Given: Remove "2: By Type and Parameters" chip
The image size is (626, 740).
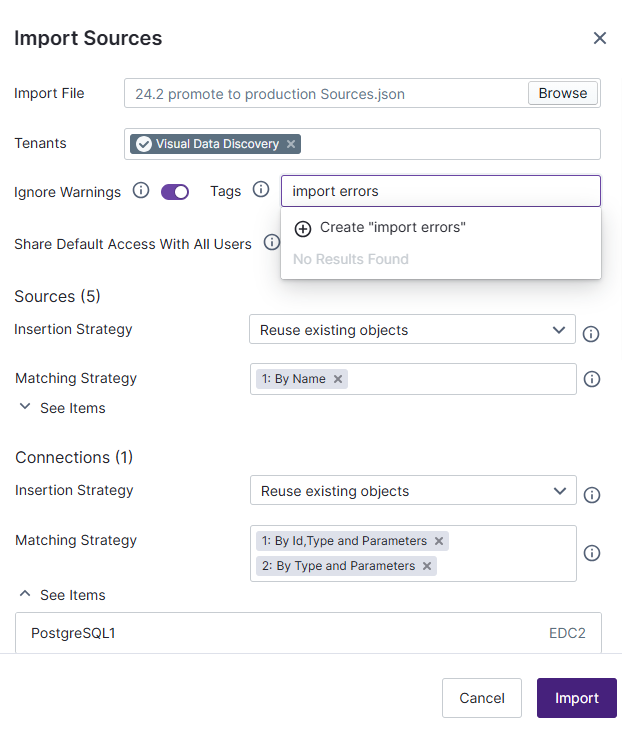Looking at the screenshot, I should pyautogui.click(x=427, y=566).
